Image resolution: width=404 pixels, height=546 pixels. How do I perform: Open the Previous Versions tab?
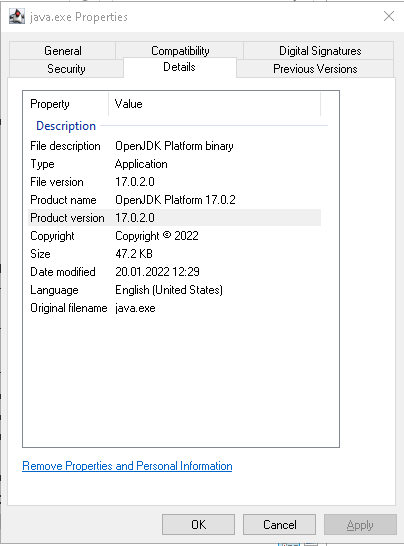[x=315, y=69]
